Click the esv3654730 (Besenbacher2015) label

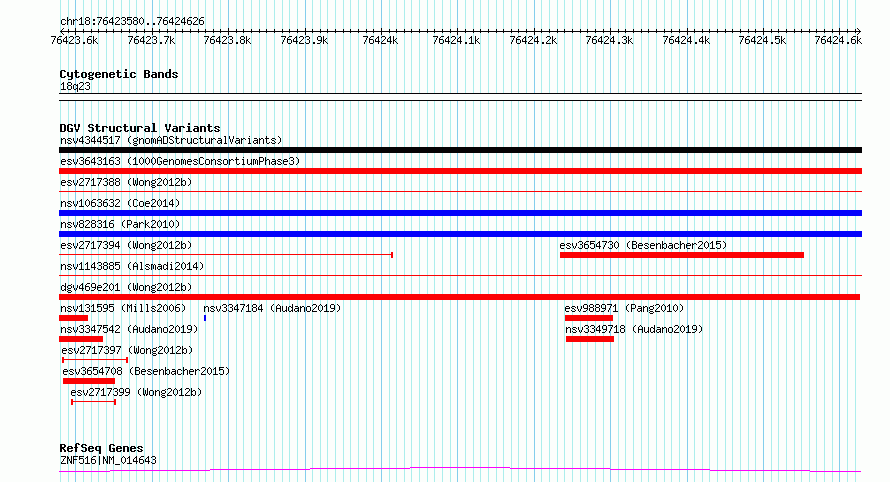643,245
